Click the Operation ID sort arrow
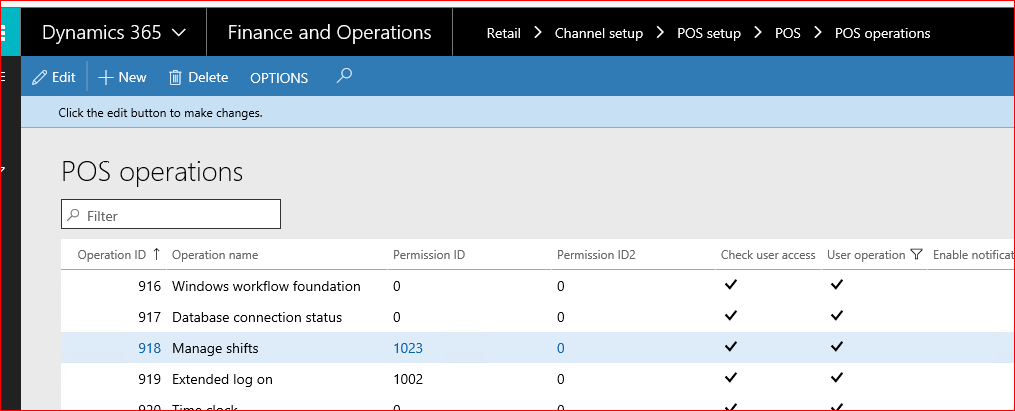1015x411 pixels. click(x=156, y=255)
